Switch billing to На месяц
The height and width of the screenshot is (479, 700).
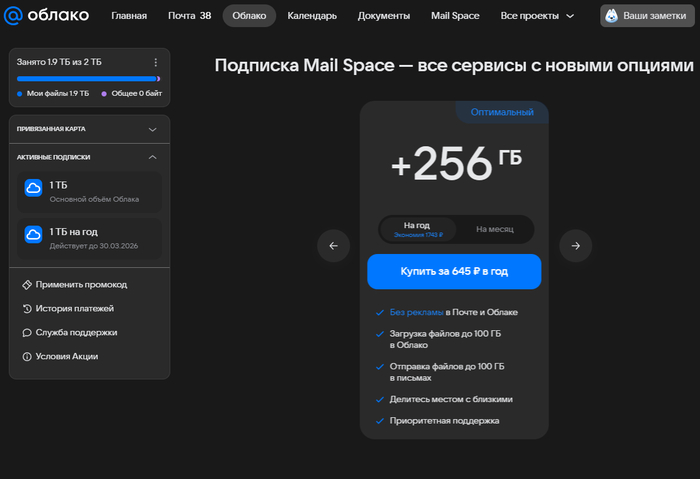point(494,230)
